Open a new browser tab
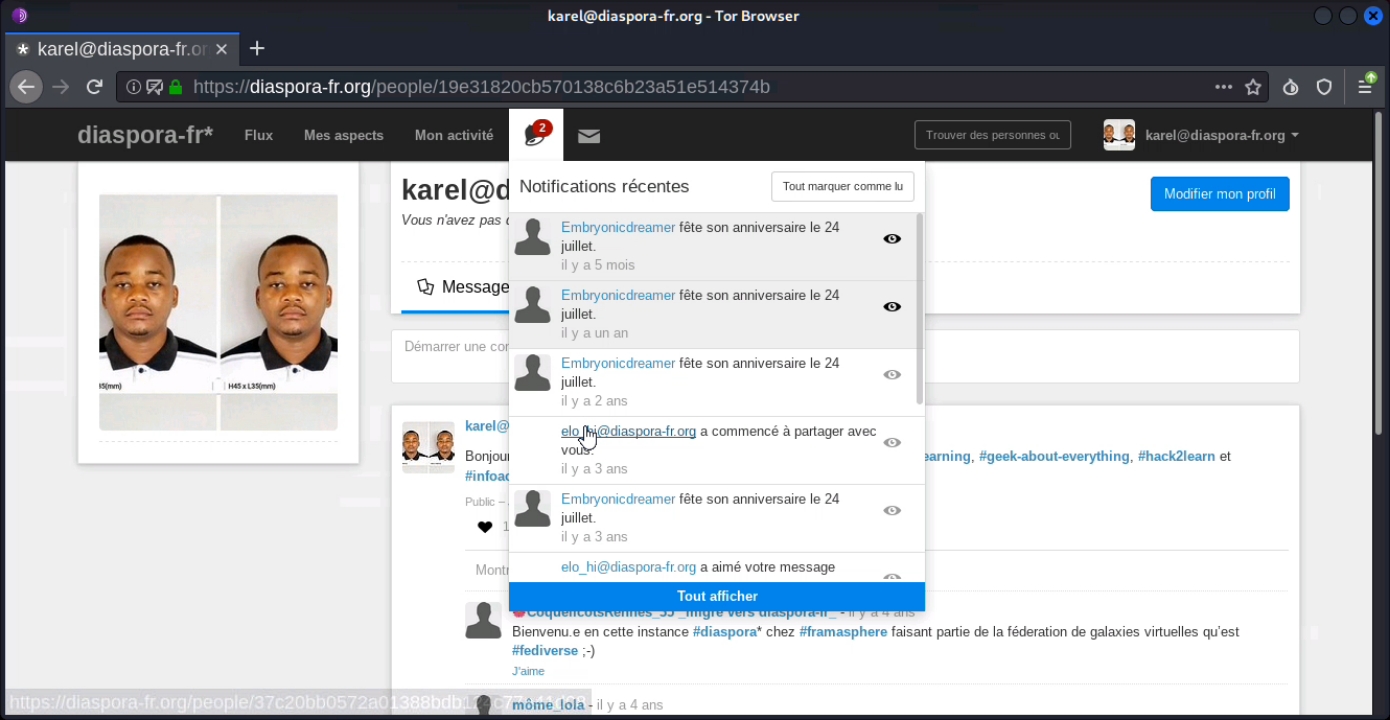This screenshot has height=720, width=1390. (x=257, y=48)
